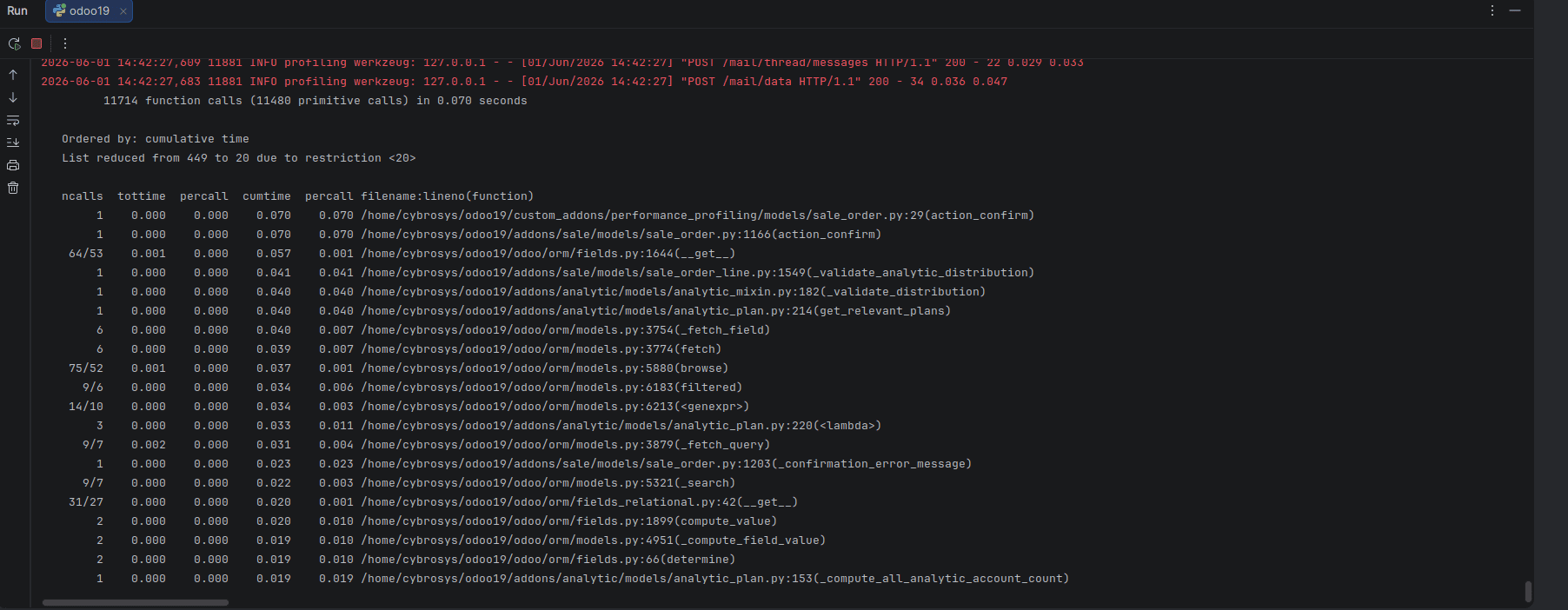Click the print console output icon
Screen dimensions: 1568x610
pyautogui.click(x=13, y=165)
